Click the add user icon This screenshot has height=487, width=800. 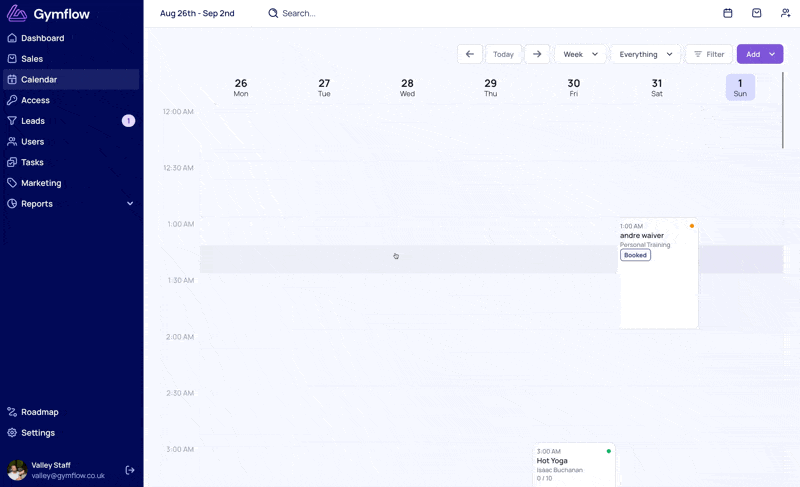pyautogui.click(x=786, y=13)
